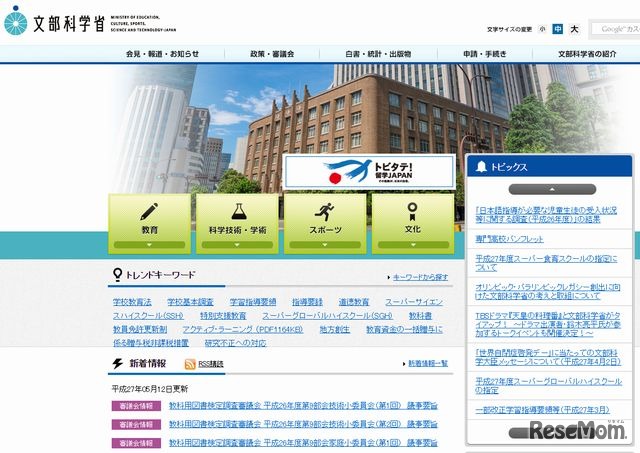
Task: Set font size to medium (中)
Action: (x=558, y=29)
